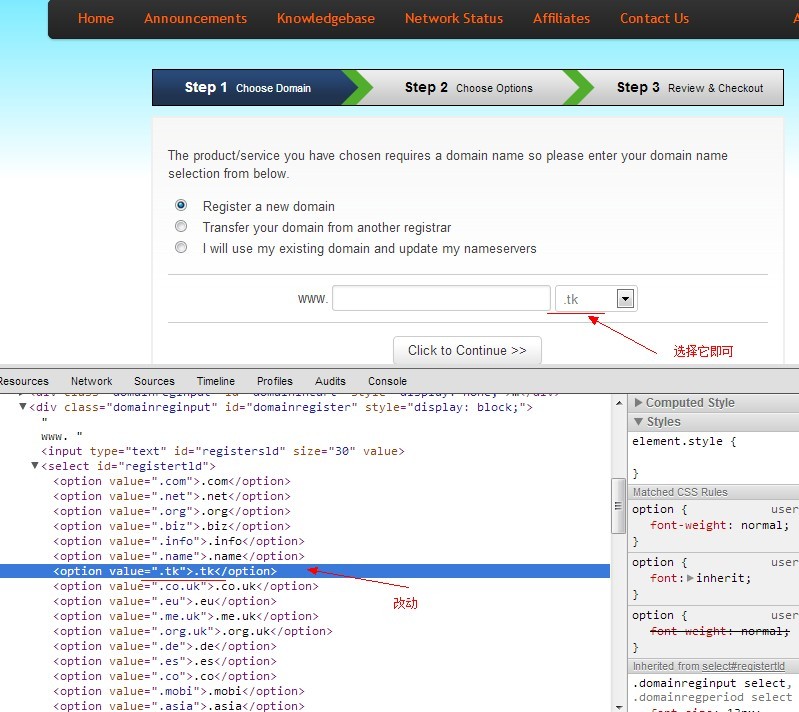Open the Home navigation link
The width and height of the screenshot is (799, 712).
tap(96, 18)
